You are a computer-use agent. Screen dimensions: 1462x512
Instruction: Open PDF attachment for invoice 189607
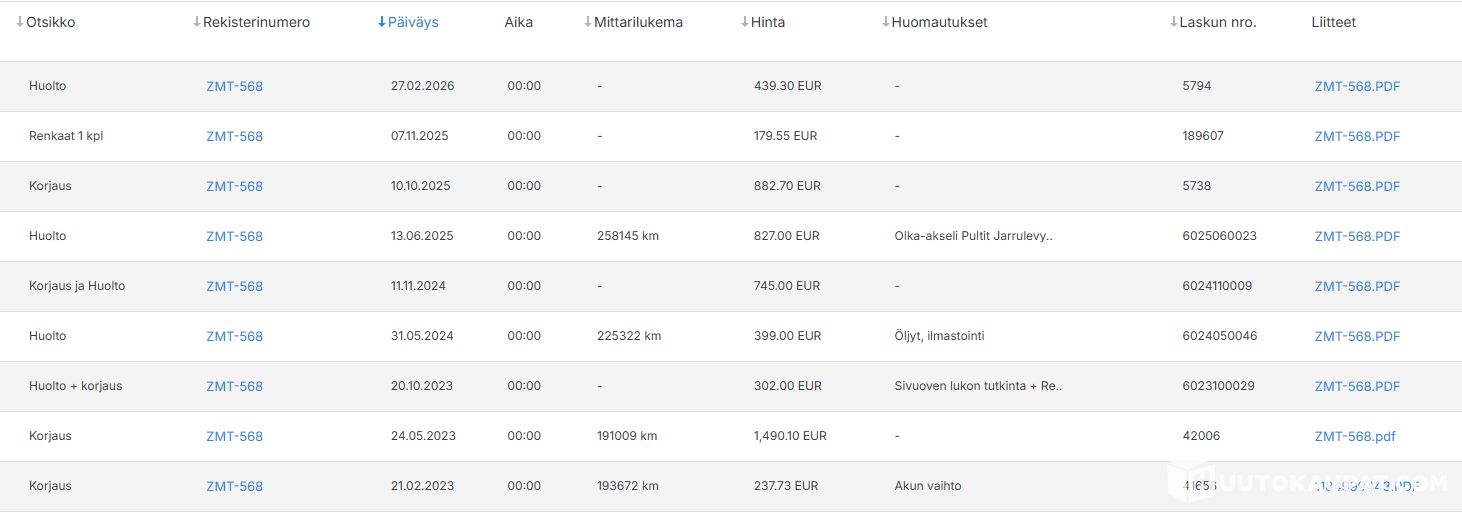(1357, 136)
